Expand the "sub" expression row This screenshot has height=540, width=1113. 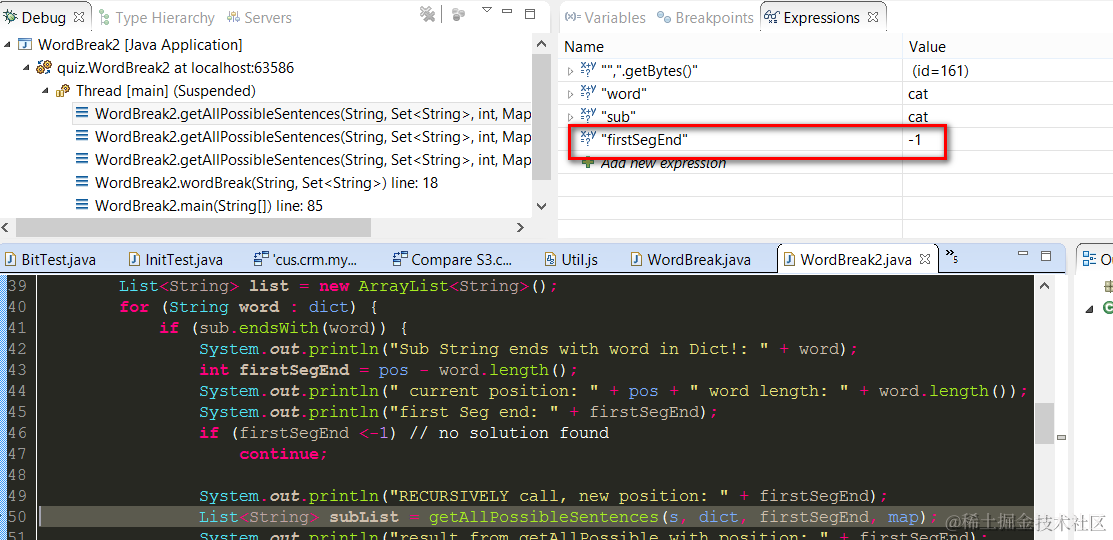pyautogui.click(x=570, y=116)
